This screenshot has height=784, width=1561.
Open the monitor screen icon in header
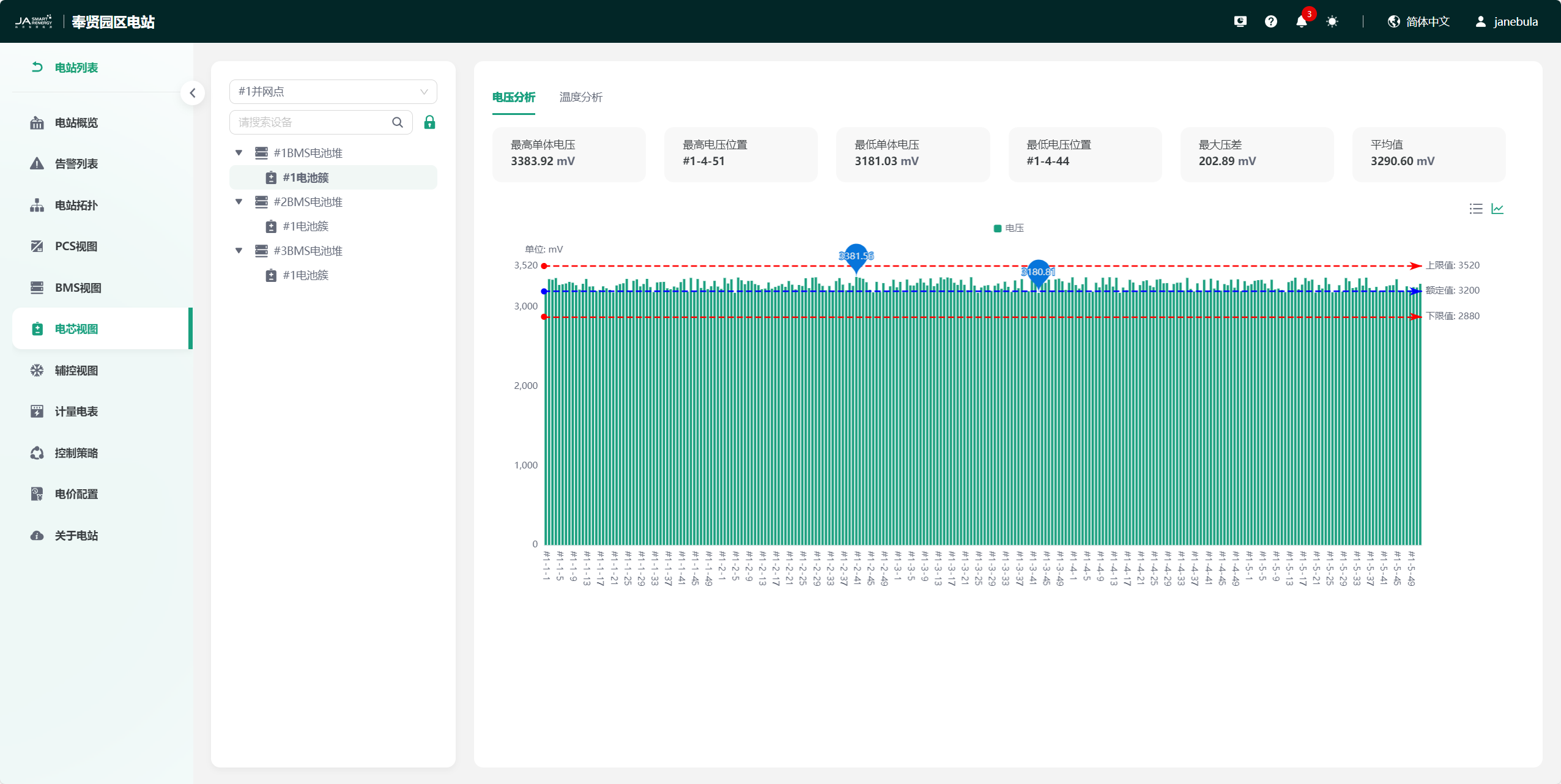point(1240,22)
